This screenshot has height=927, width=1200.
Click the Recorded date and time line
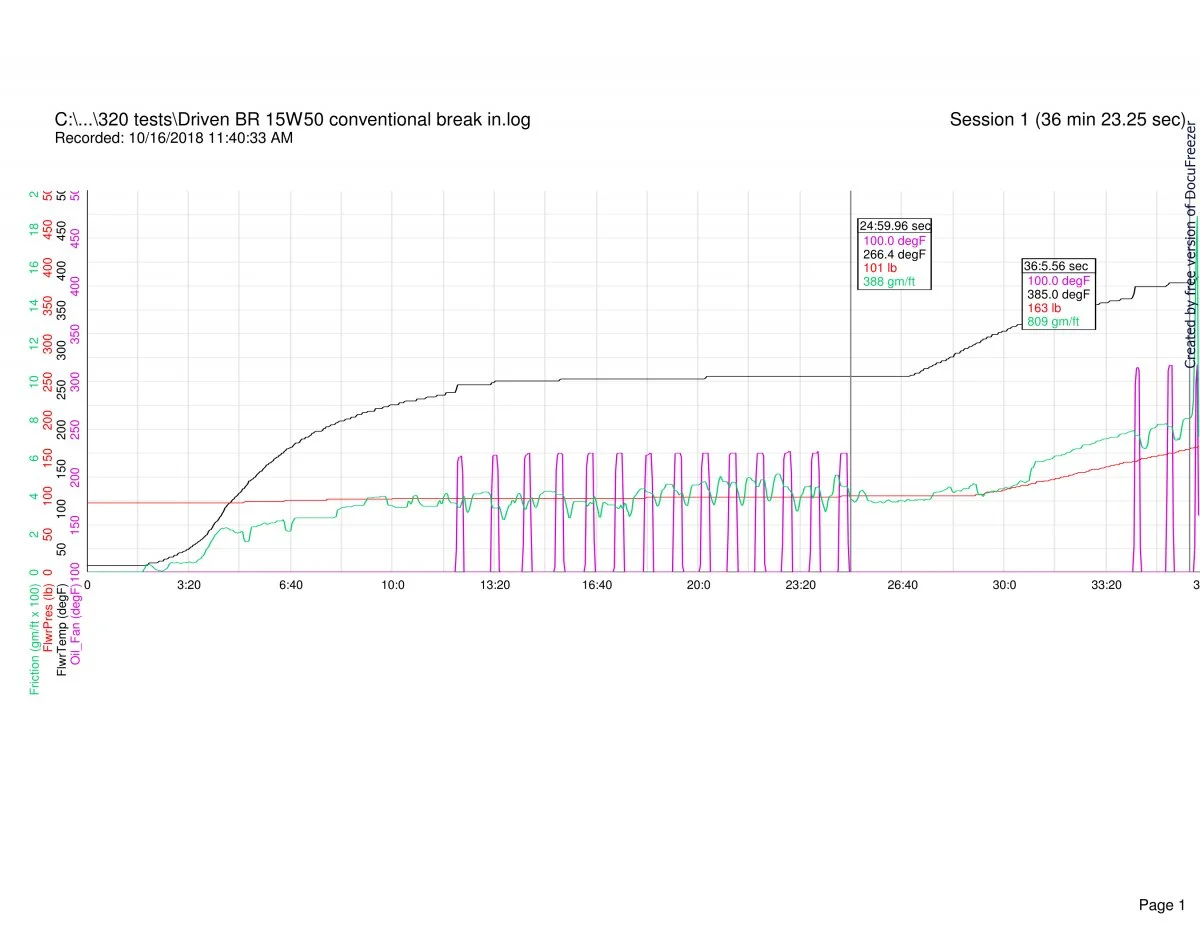coord(173,138)
